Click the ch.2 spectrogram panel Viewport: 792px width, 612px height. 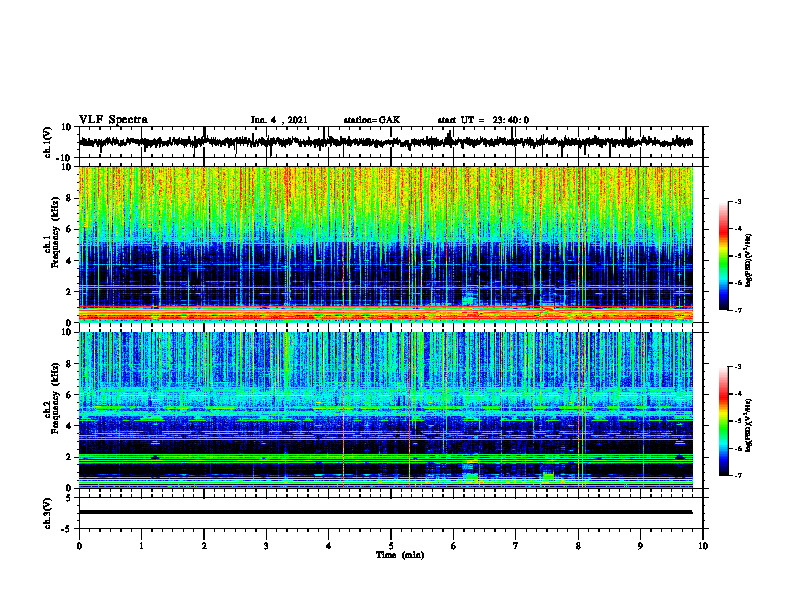click(385, 410)
